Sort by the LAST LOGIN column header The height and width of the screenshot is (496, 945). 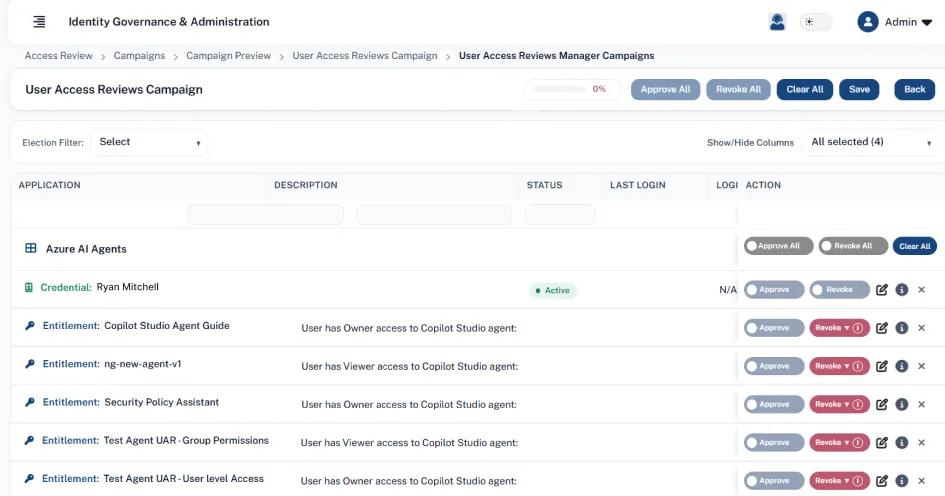coord(638,185)
